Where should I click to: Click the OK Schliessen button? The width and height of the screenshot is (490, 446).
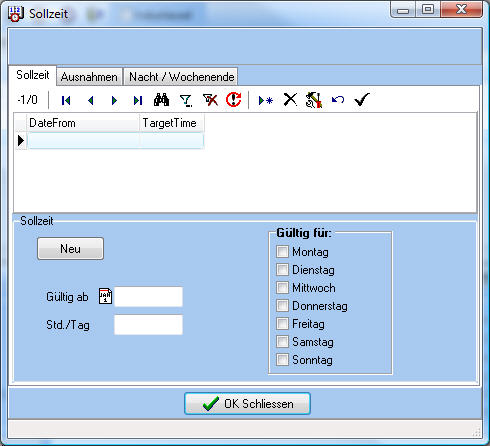(x=247, y=404)
